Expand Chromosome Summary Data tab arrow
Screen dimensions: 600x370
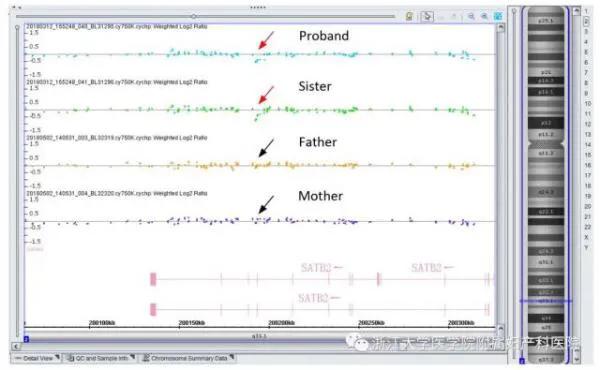[232, 357]
